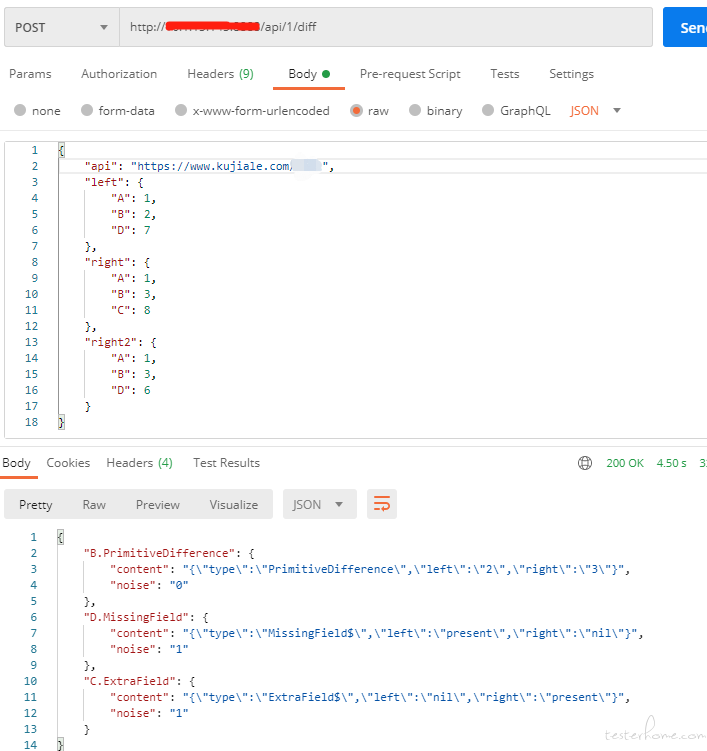Click "C.ExtraField" key in response
The height and width of the screenshot is (751, 707).
tap(133, 681)
